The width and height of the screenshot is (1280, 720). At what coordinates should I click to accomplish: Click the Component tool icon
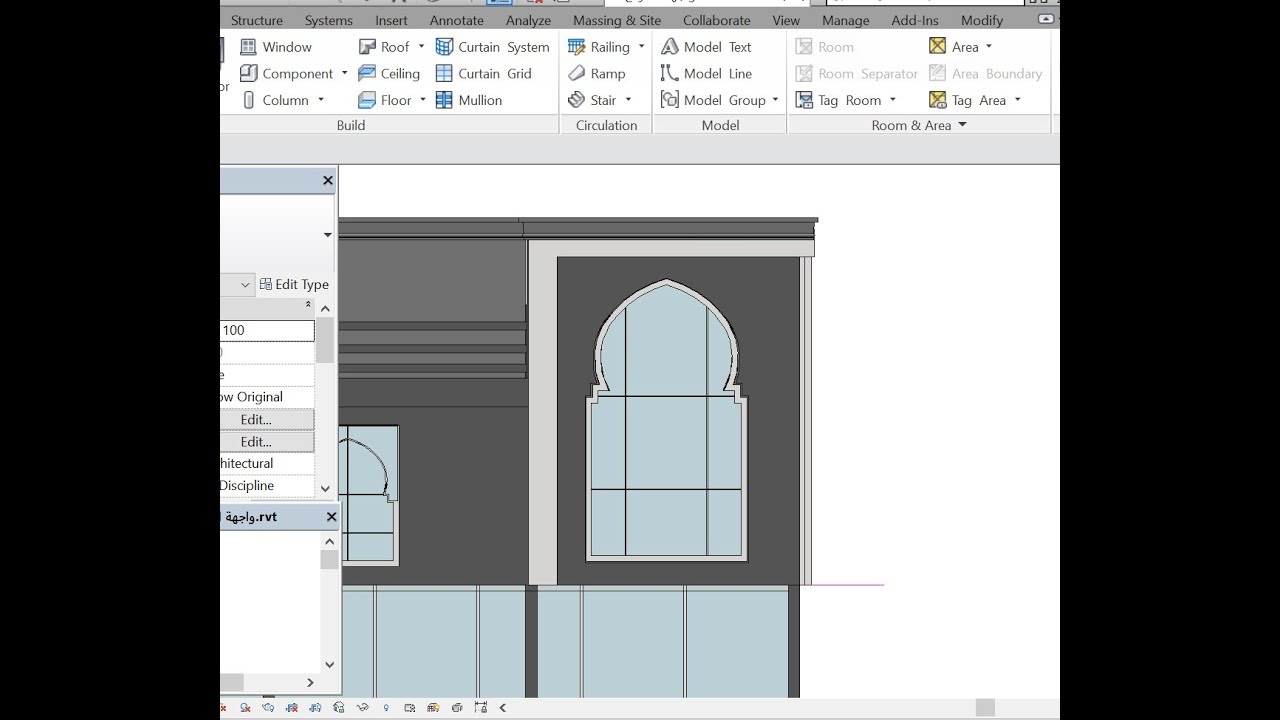(x=249, y=73)
